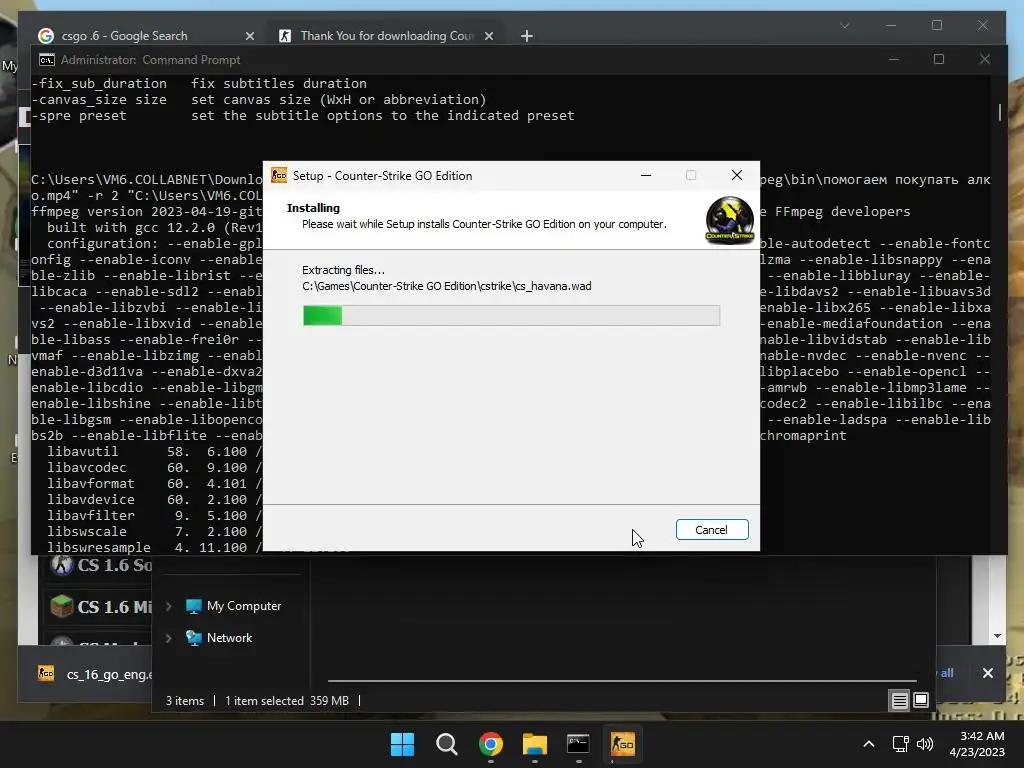Click the Counter-Strike logo in the setup header
The width and height of the screenshot is (1024, 768).
729,220
